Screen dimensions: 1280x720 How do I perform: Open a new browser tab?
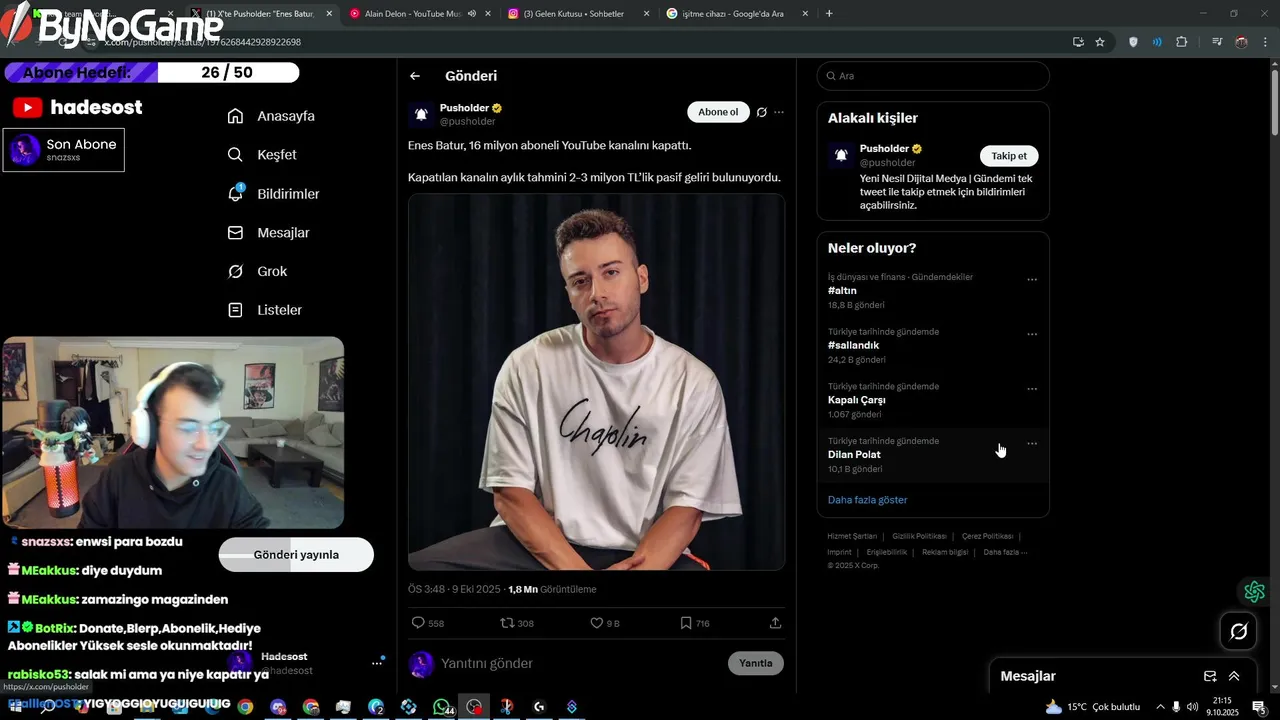coord(829,14)
